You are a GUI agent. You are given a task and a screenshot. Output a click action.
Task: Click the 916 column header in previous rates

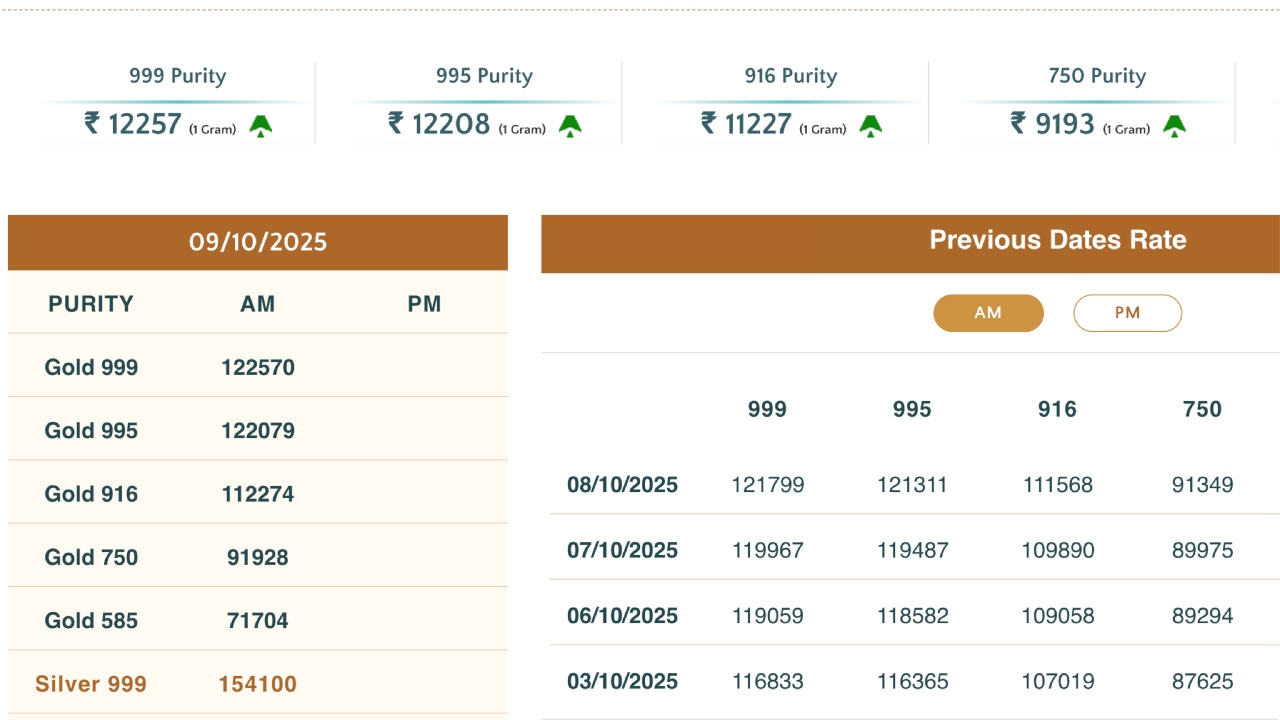tap(1057, 409)
